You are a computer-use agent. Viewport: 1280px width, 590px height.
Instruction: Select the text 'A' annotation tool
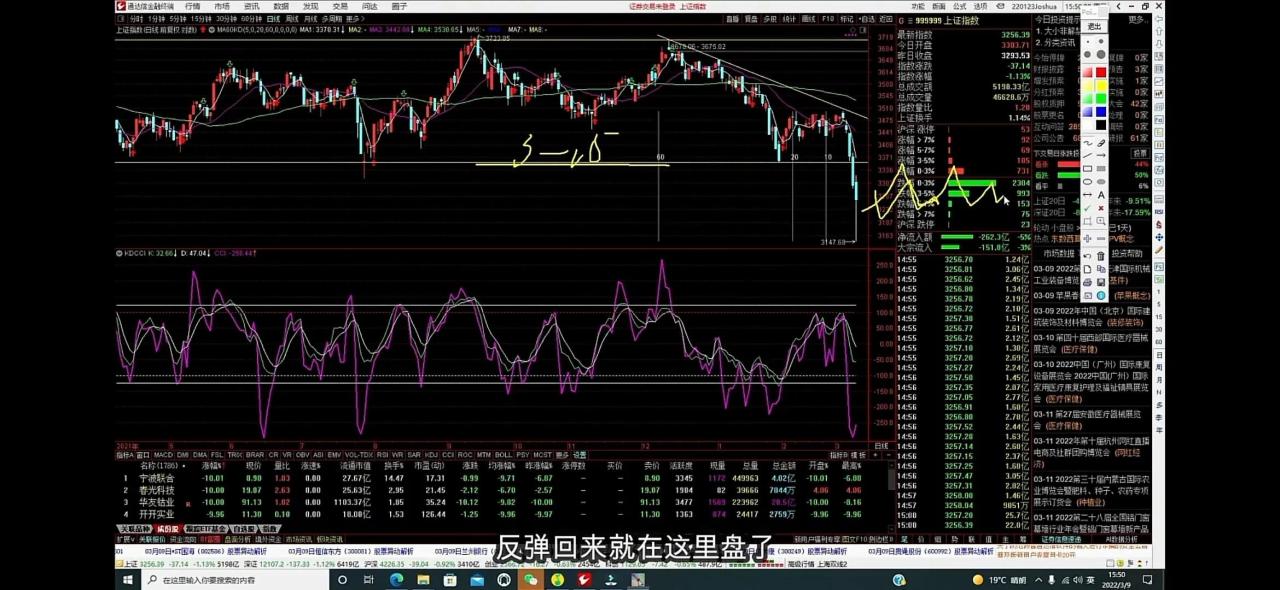(x=1100, y=194)
